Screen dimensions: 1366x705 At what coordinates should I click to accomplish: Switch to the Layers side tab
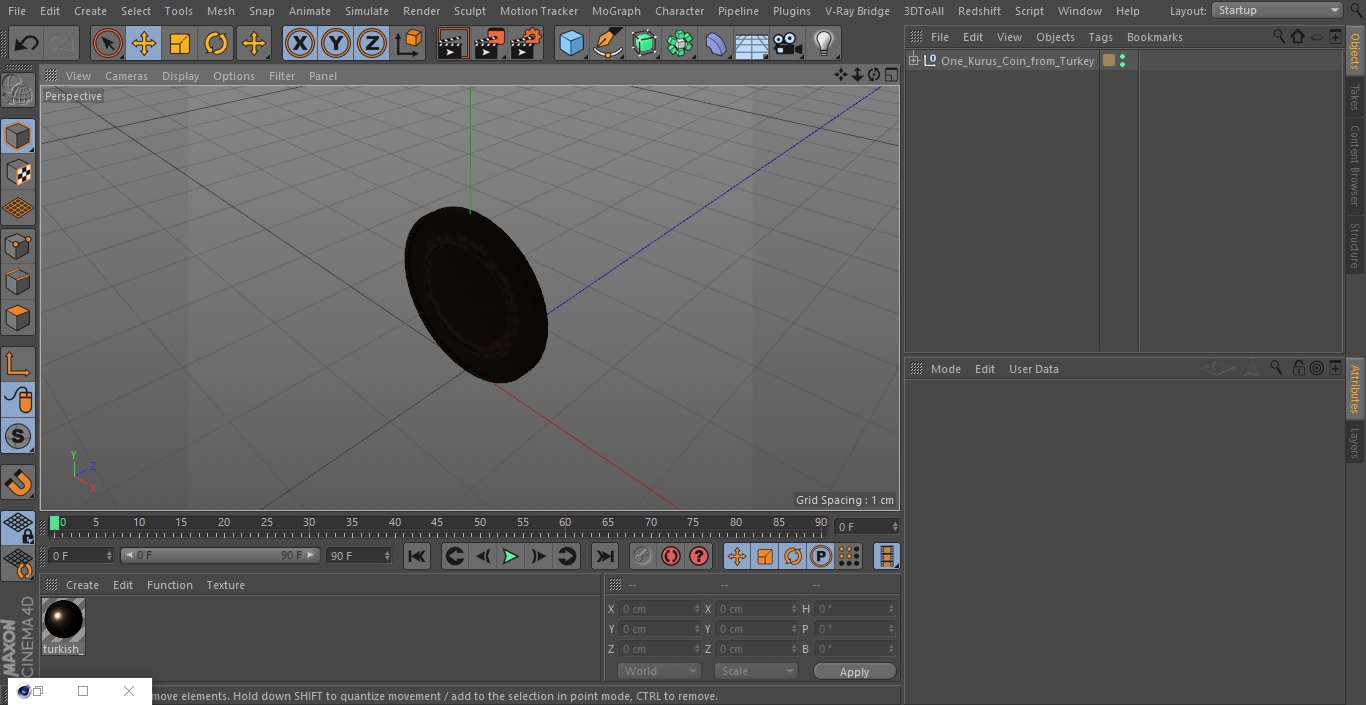(1355, 443)
